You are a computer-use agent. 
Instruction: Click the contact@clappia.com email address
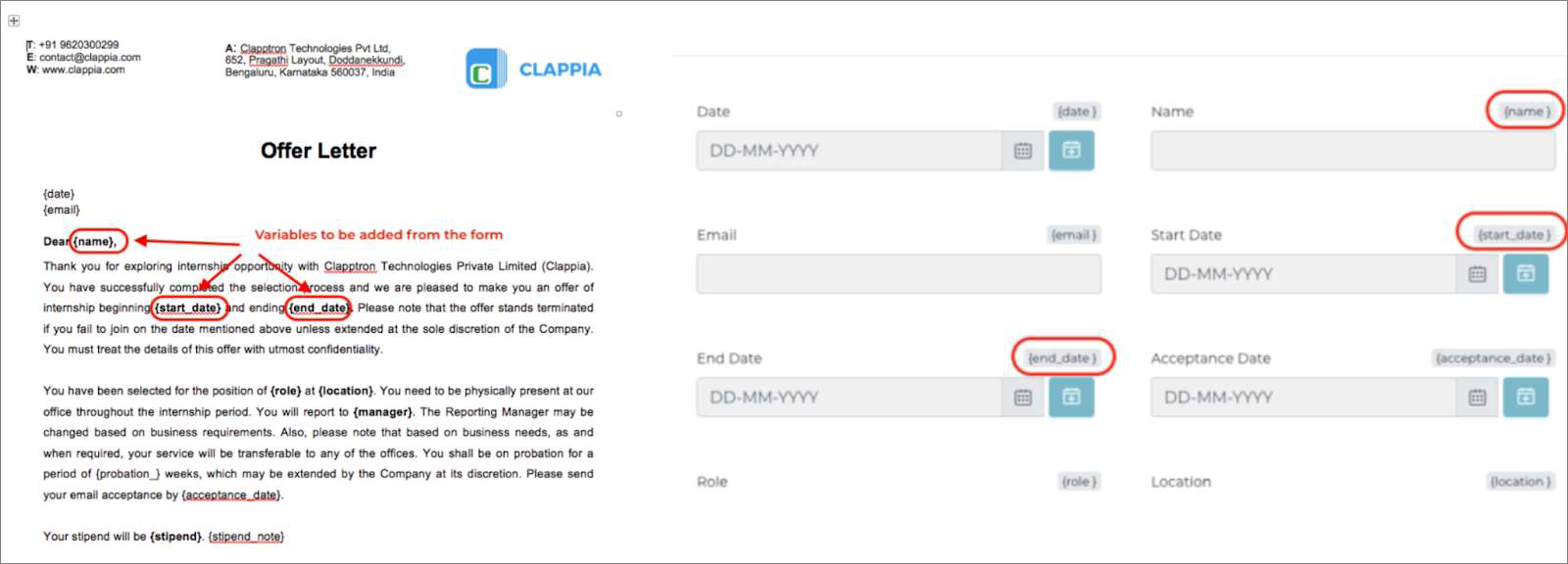[90, 58]
